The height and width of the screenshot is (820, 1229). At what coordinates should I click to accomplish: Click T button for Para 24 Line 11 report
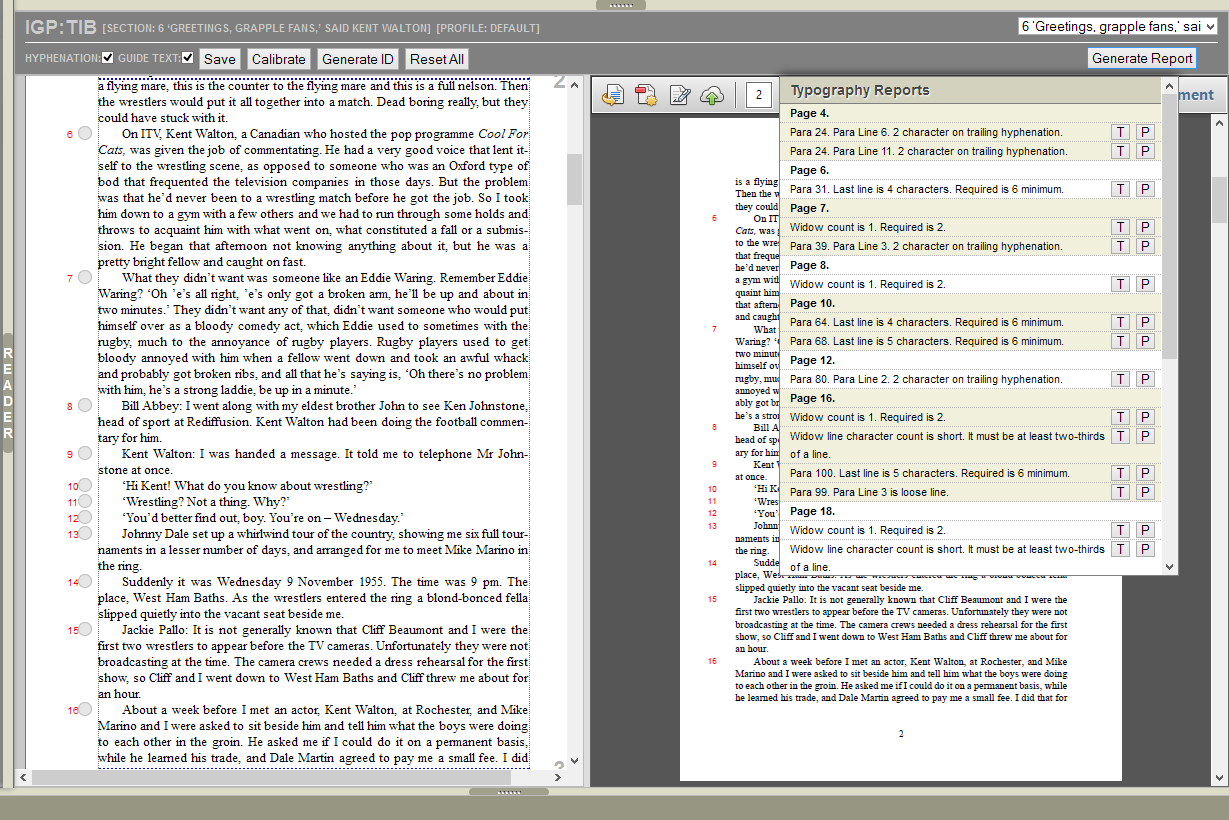tap(1121, 151)
